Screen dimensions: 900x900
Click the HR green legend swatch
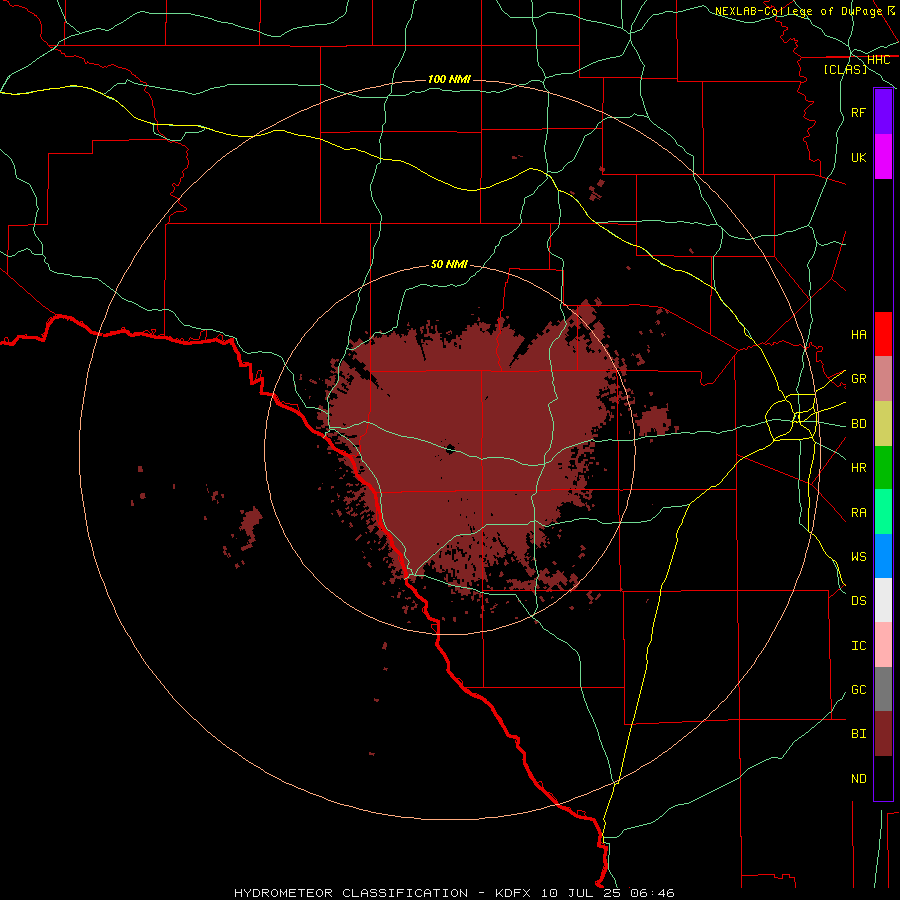883,468
